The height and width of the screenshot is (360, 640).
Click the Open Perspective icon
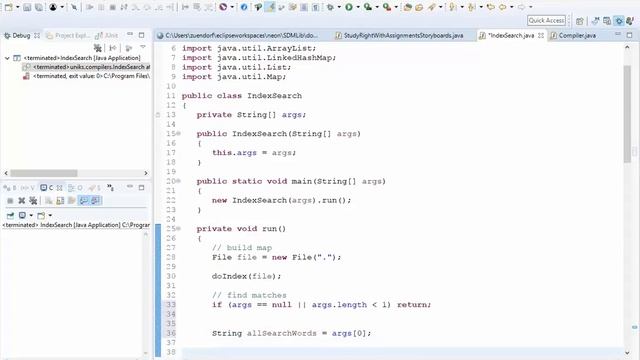pos(580,21)
